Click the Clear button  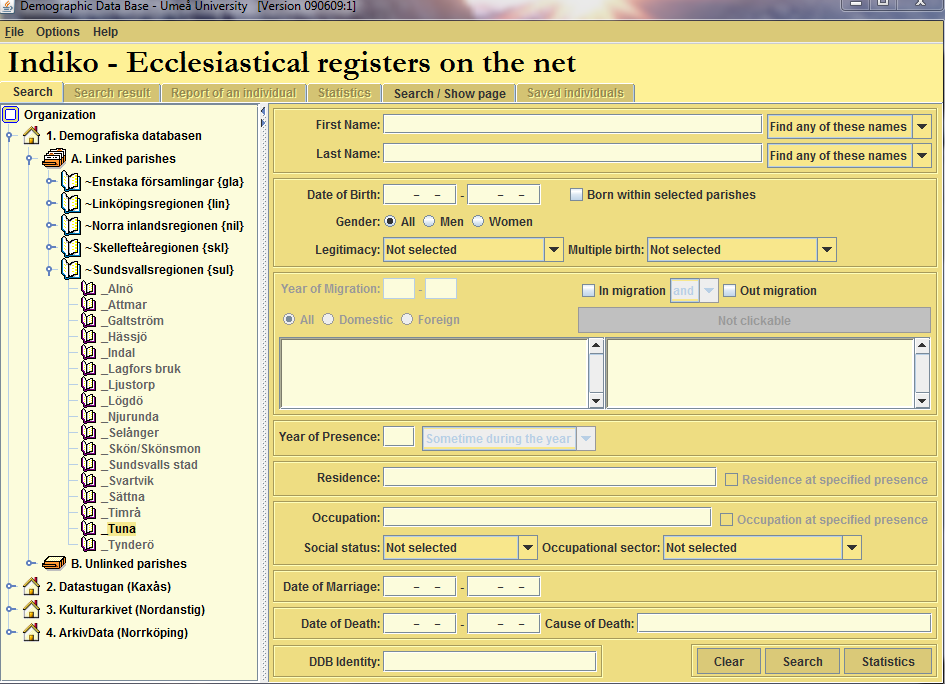729,661
